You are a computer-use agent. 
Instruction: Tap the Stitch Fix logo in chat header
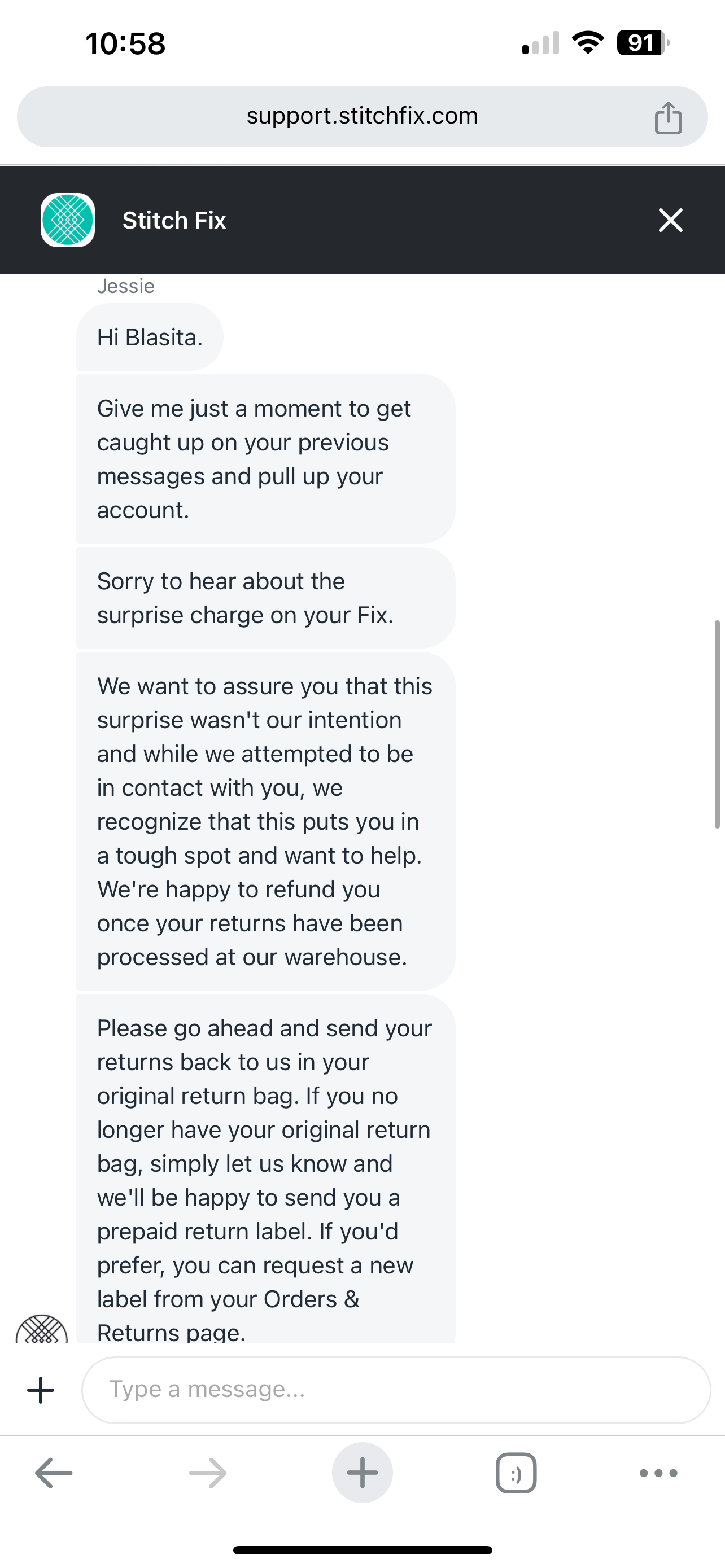(x=68, y=220)
